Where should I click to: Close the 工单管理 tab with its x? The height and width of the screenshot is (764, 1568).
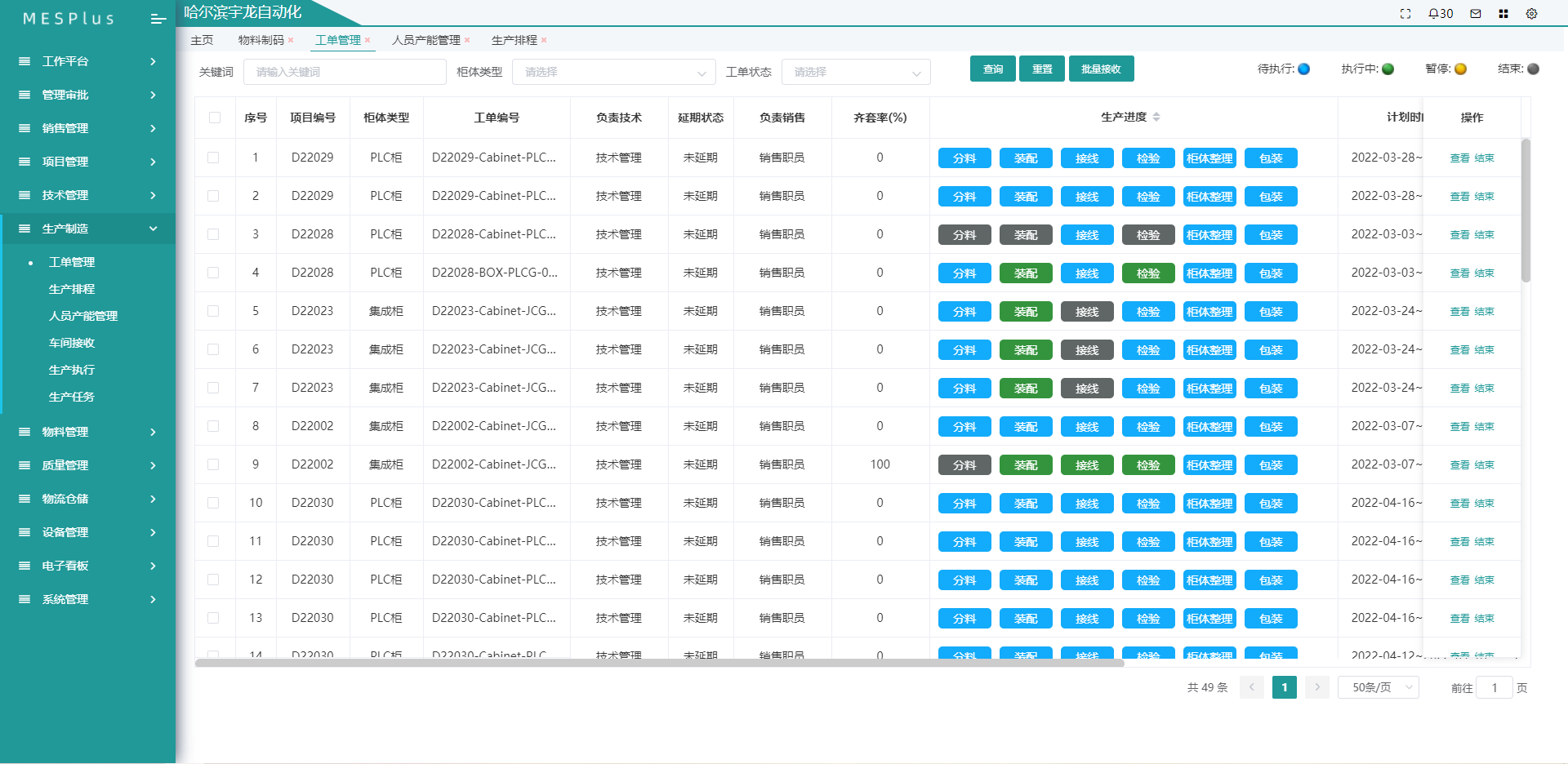367,40
